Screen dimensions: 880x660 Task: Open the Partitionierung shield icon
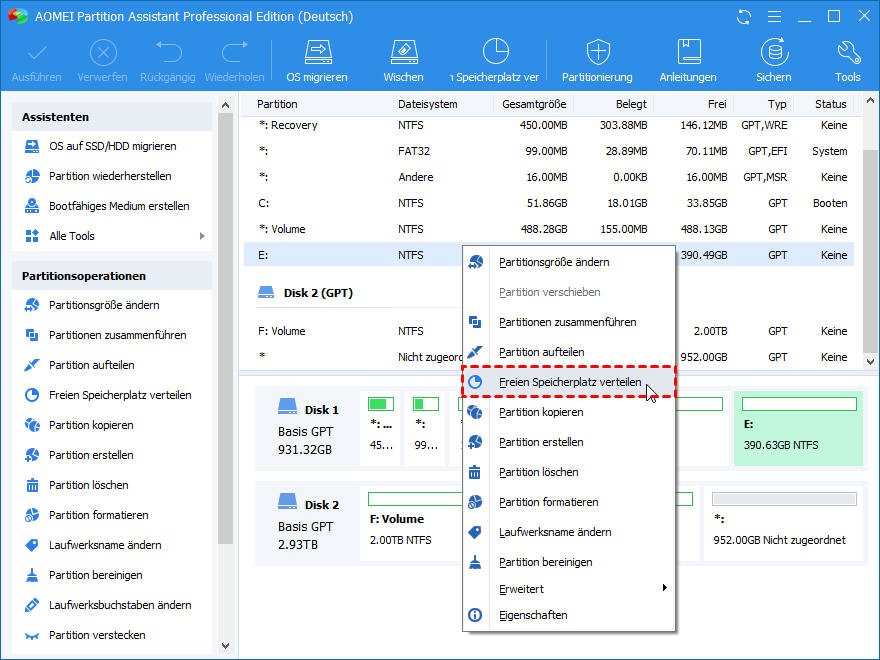[x=597, y=53]
